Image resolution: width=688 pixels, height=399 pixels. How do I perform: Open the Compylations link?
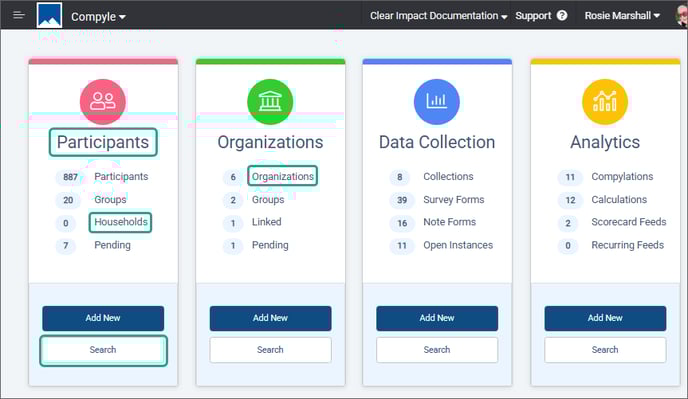622,176
